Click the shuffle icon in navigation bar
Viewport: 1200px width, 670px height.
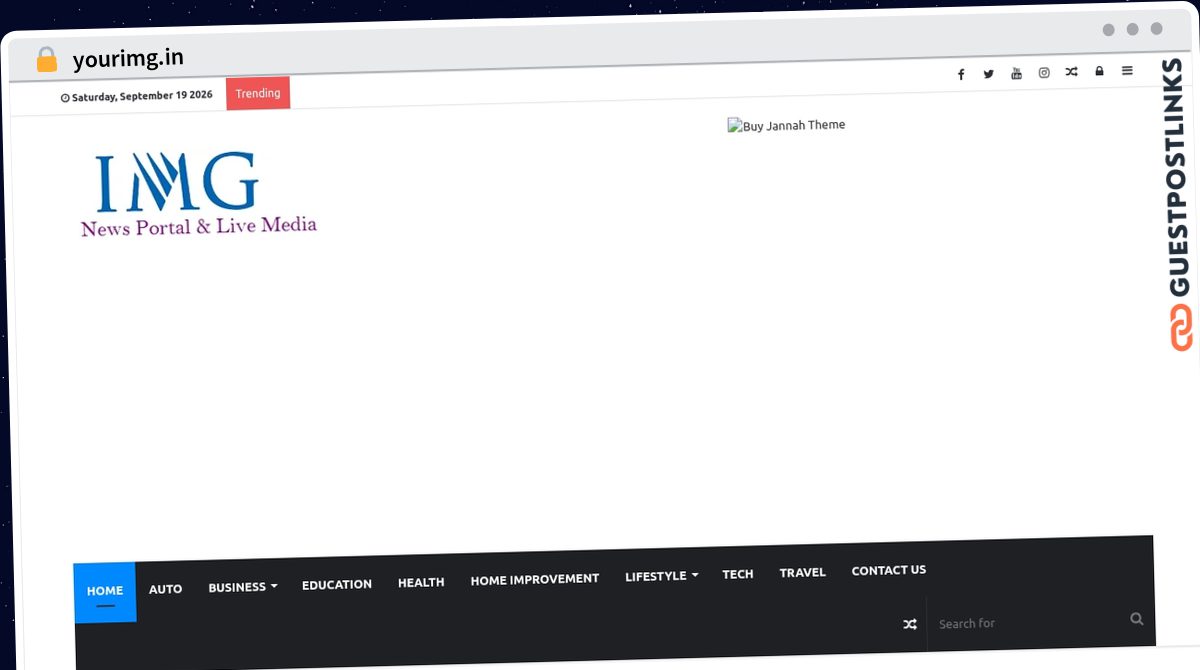point(910,624)
